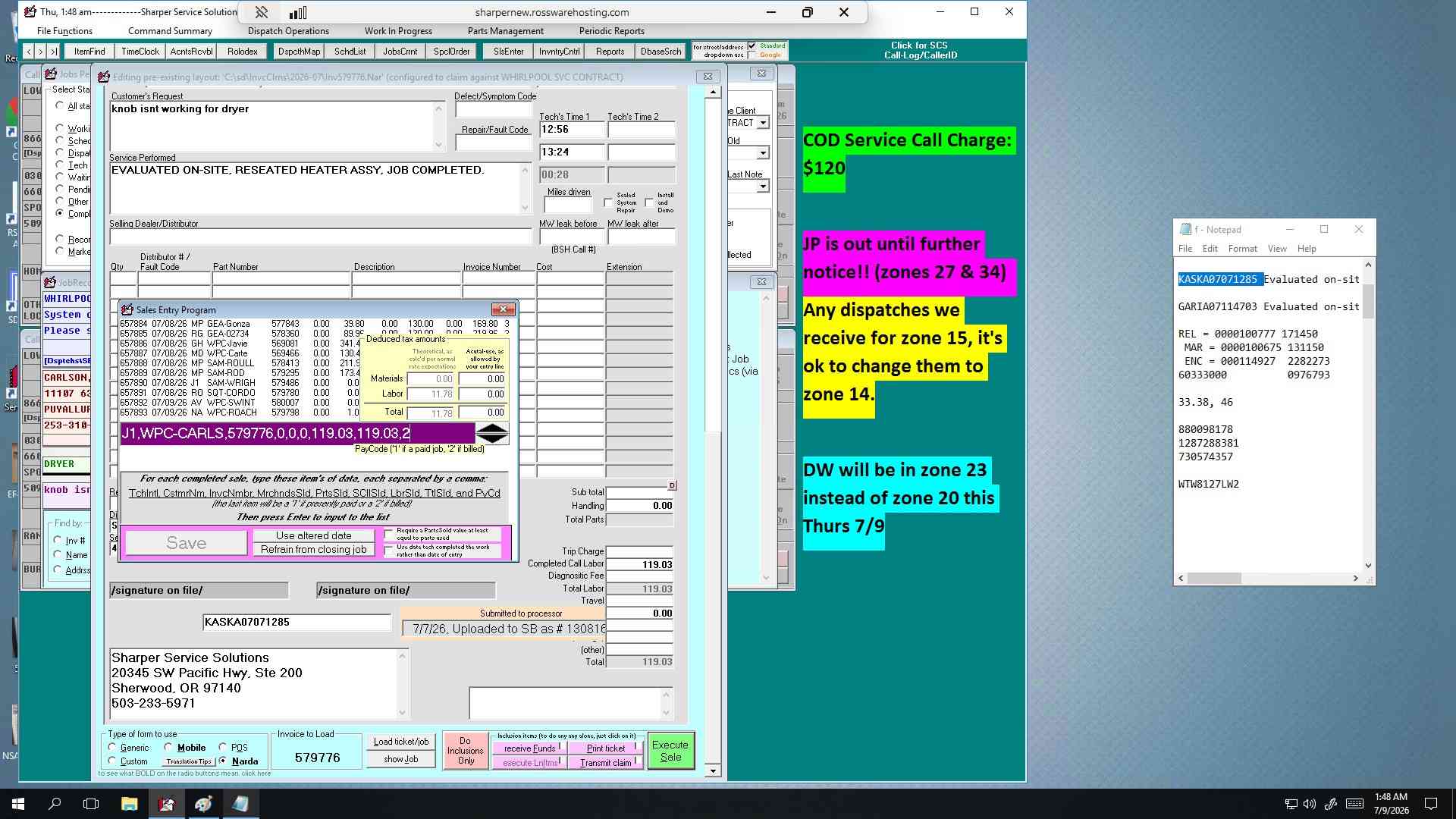Click the up/down arrows beside the sales entry line
1456x819 pixels.
point(492,434)
